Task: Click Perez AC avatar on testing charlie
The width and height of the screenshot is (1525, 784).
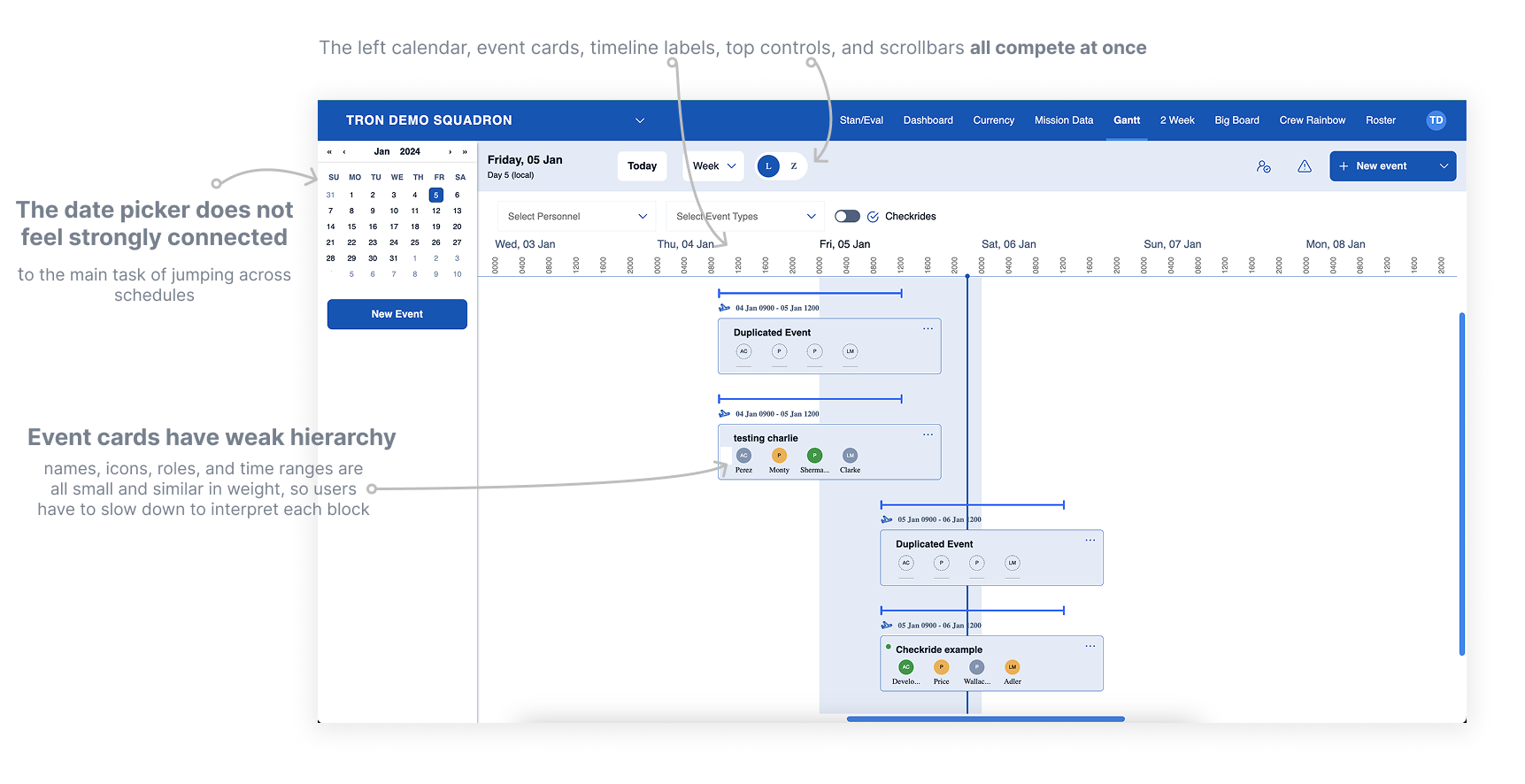Action: tap(743, 456)
